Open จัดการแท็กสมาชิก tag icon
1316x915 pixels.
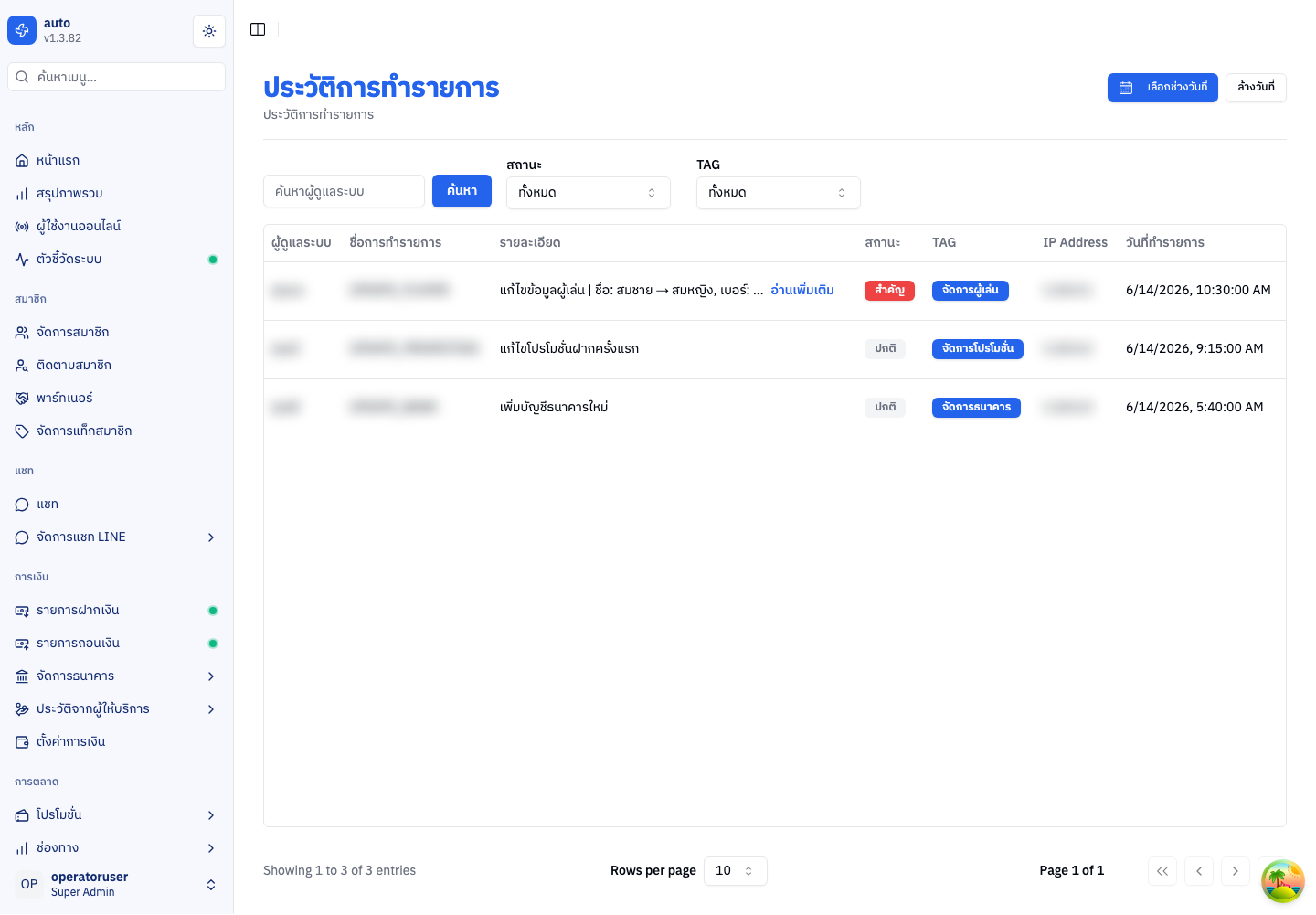click(22, 431)
